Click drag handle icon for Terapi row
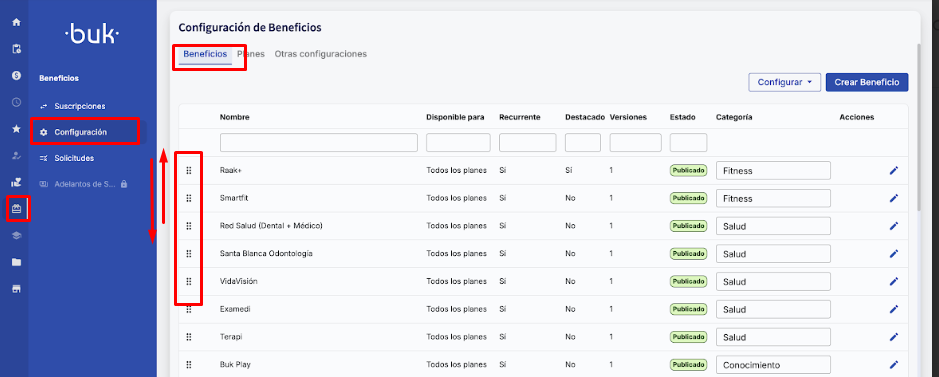The width and height of the screenshot is (939, 377). (189, 337)
